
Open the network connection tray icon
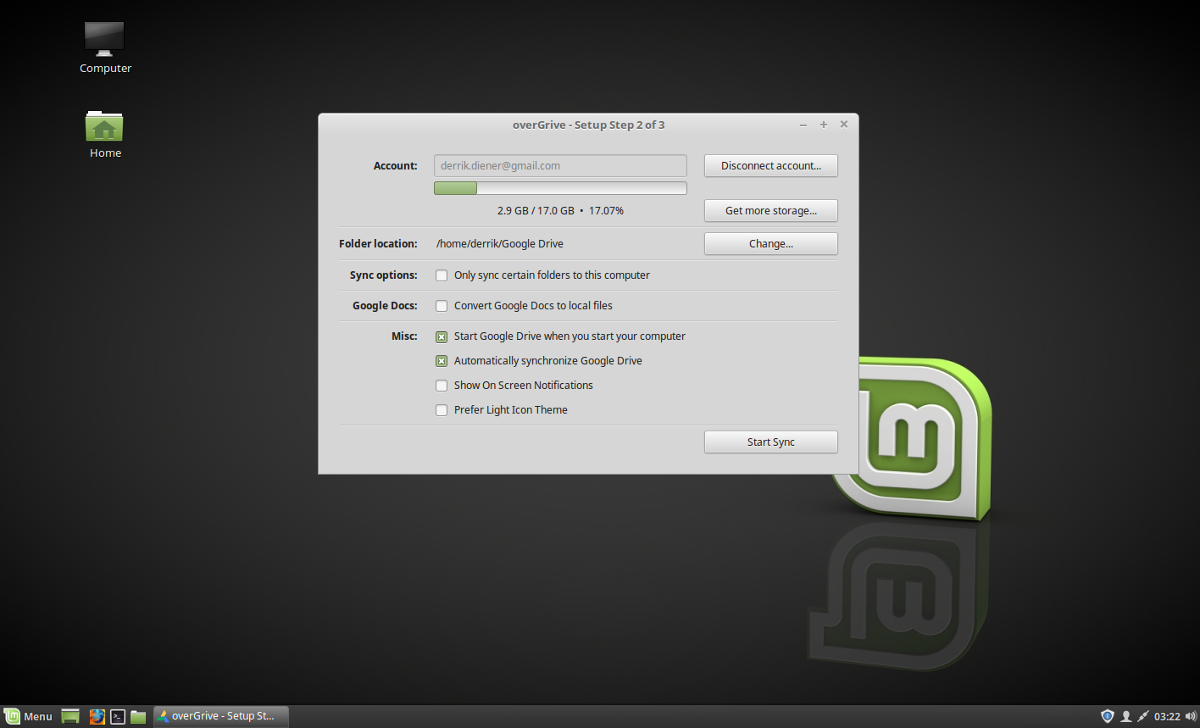coord(1143,716)
